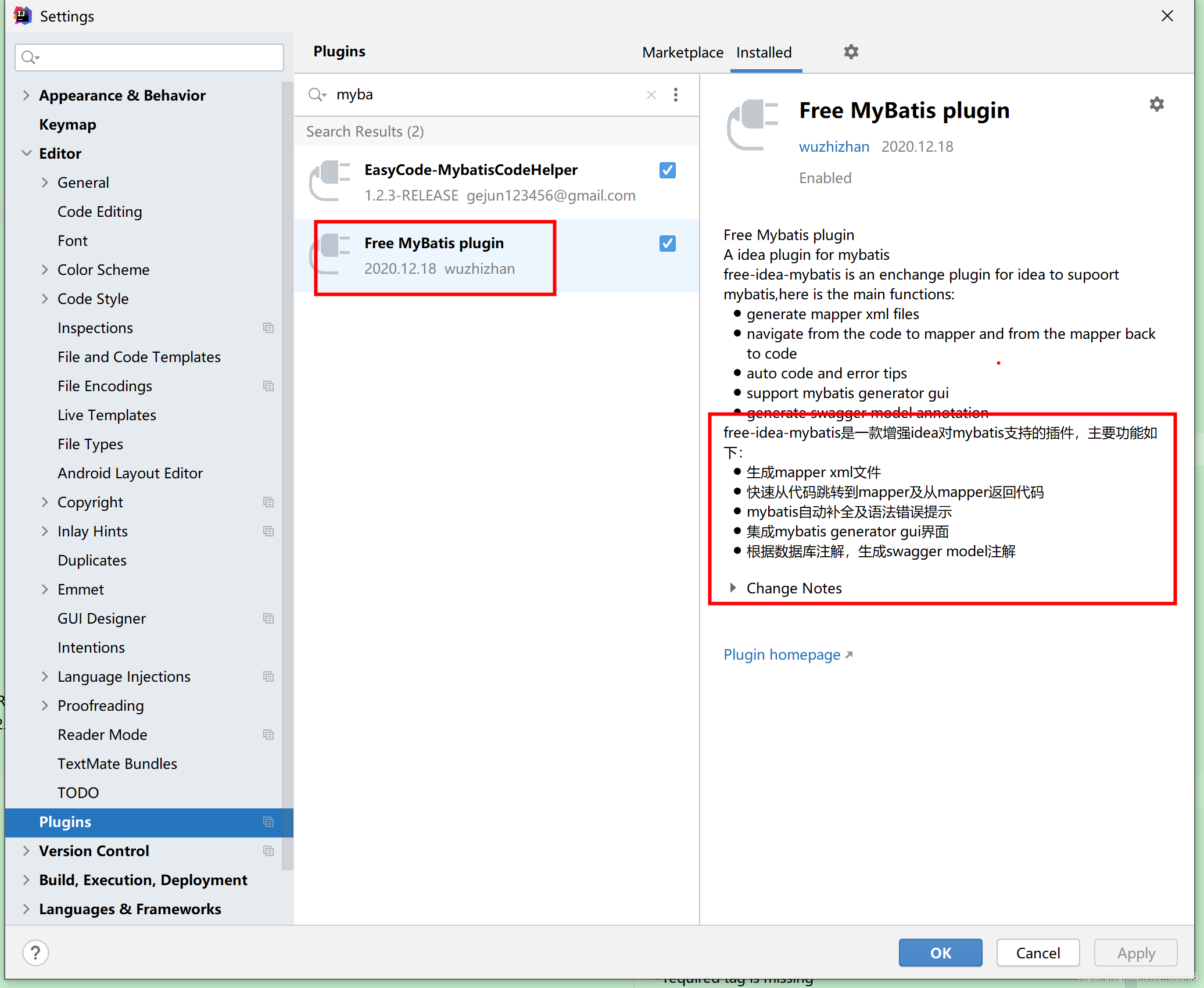Uncheck the Free MyBatis plugin checkbox
The image size is (1204, 988).
pos(667,244)
